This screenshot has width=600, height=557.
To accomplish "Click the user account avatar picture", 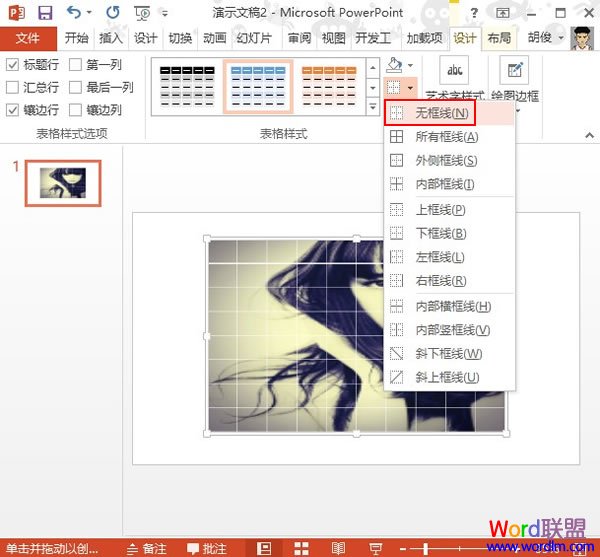I will click(582, 38).
